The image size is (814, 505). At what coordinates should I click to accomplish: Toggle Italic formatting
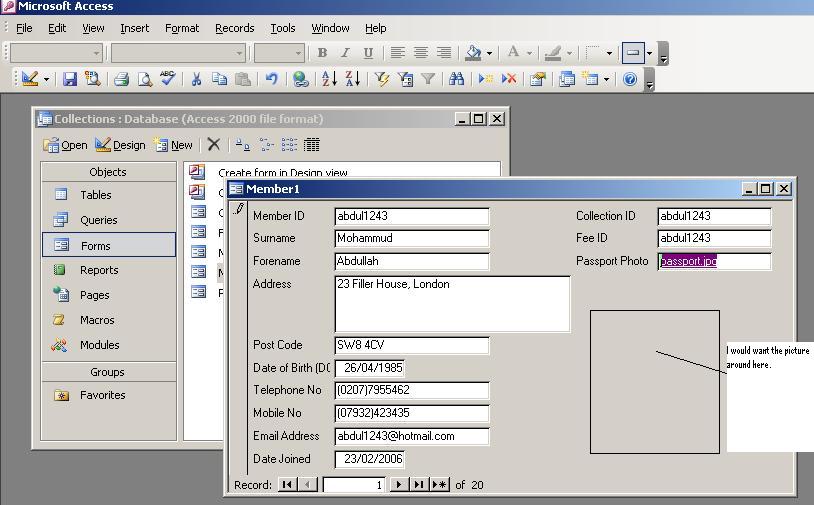tap(345, 52)
